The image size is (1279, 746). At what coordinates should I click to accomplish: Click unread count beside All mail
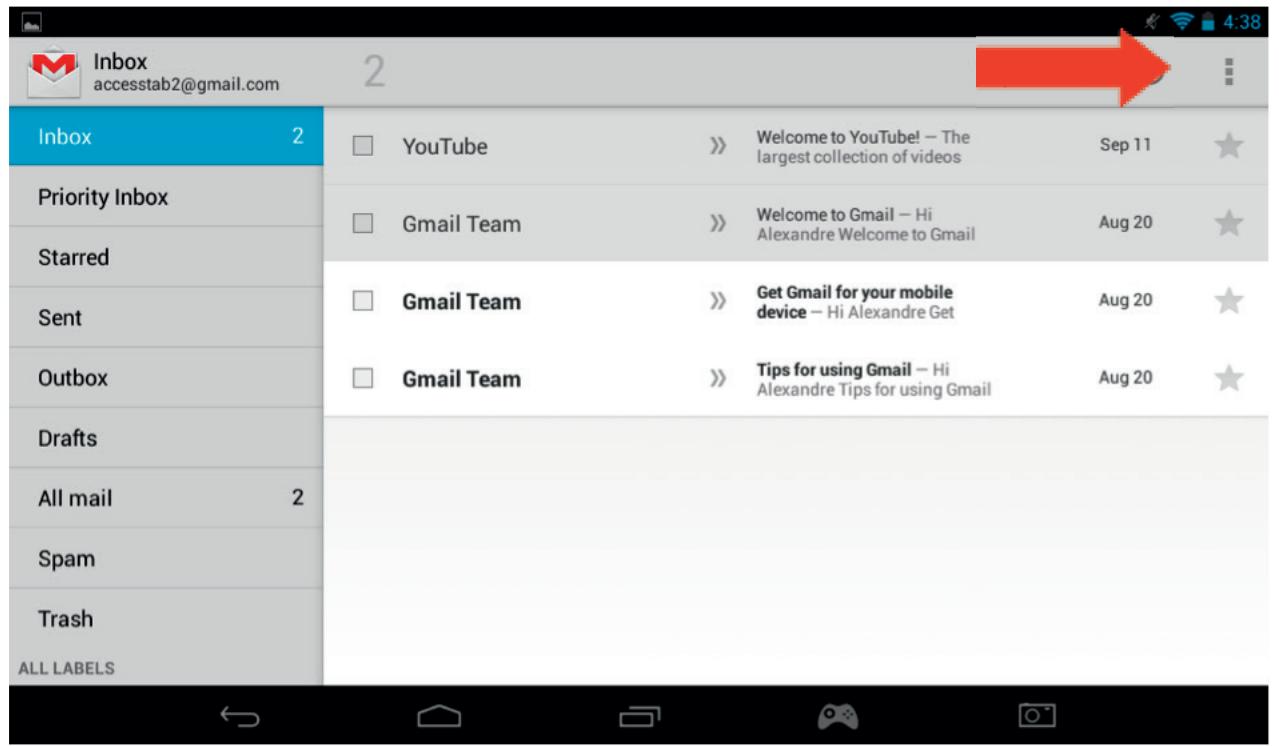(x=297, y=498)
